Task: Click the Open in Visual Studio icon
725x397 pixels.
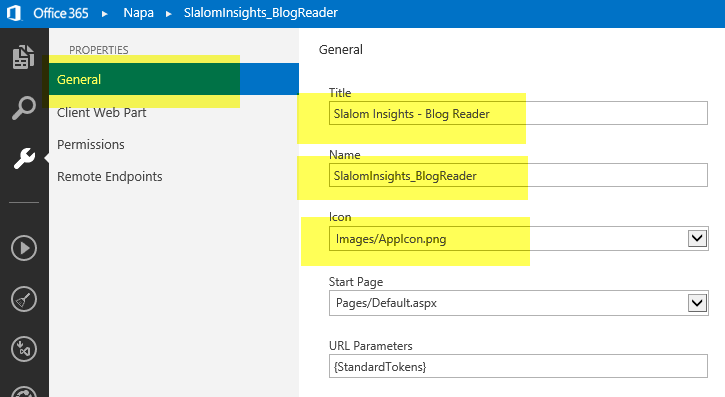Action: click(x=24, y=349)
